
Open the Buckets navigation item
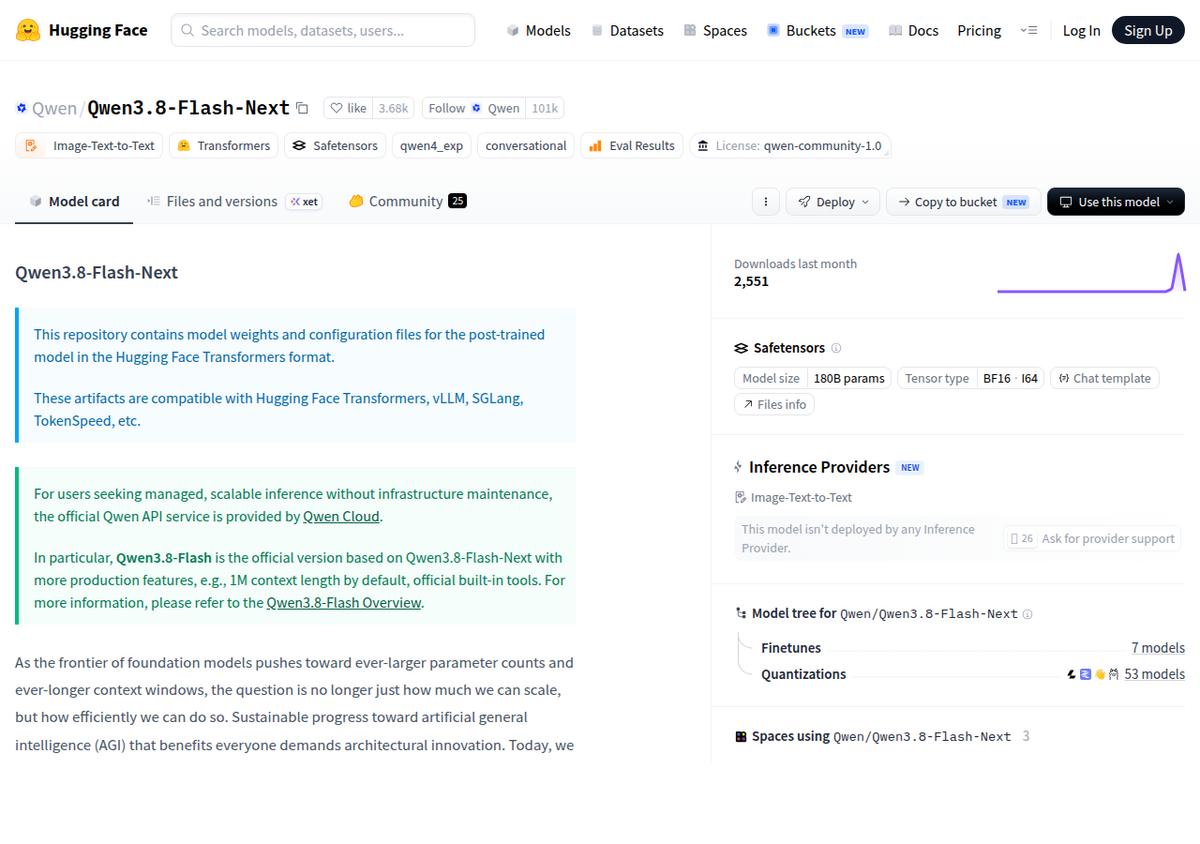point(817,31)
